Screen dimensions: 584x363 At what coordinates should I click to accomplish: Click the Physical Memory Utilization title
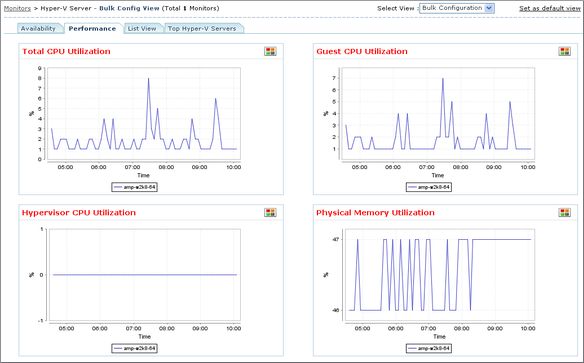point(375,213)
